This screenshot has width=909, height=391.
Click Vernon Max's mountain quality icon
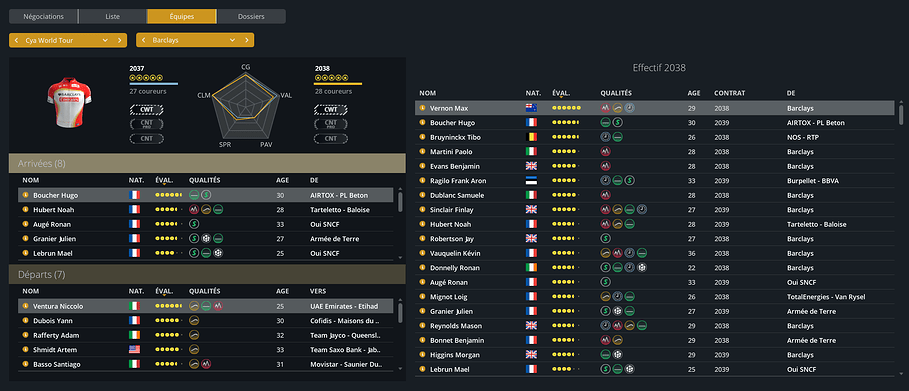(x=605, y=108)
